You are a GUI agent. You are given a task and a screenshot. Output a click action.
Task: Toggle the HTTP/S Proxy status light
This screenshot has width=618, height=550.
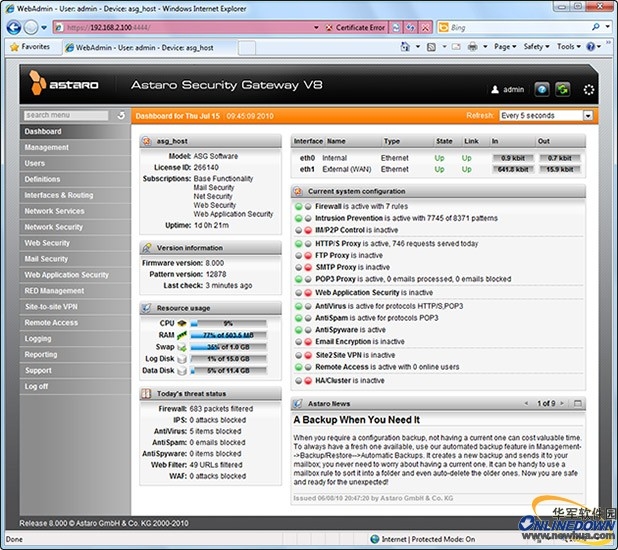pyautogui.click(x=303, y=244)
